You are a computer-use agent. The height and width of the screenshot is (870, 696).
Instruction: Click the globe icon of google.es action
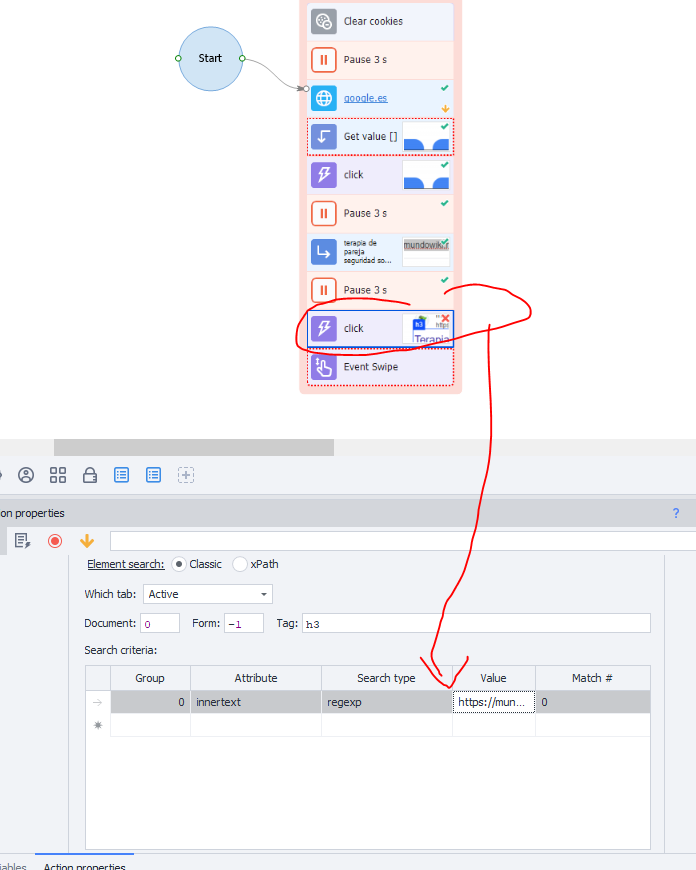click(324, 98)
